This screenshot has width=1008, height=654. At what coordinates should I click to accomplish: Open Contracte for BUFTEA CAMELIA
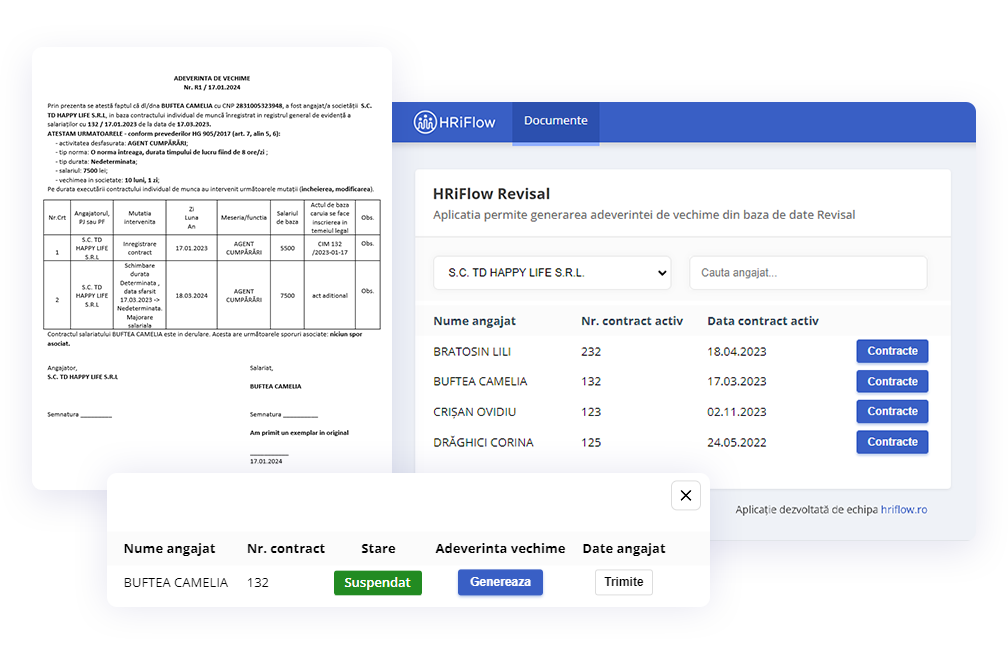point(892,381)
